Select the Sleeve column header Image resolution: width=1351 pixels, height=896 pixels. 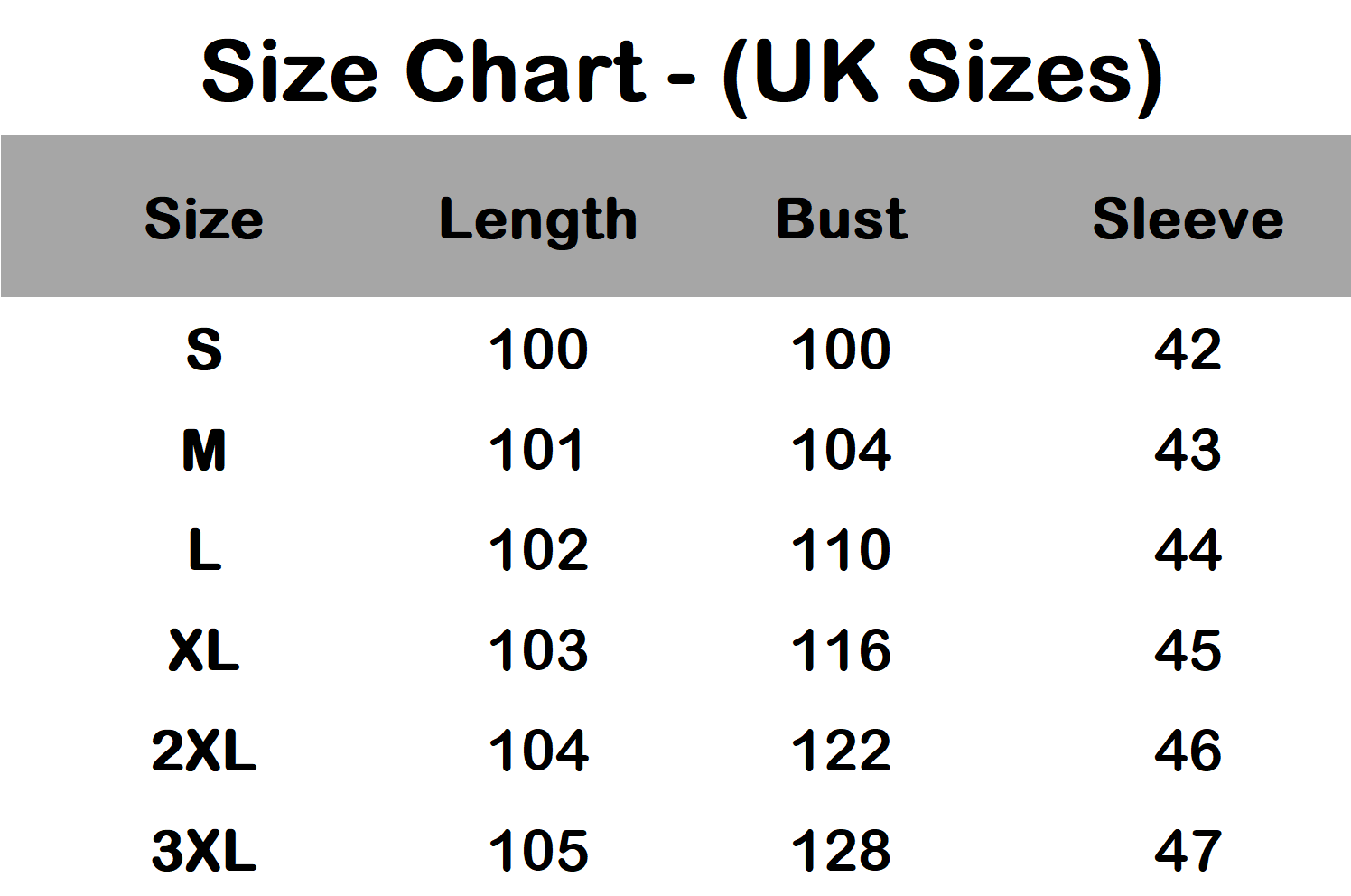pos(1188,219)
